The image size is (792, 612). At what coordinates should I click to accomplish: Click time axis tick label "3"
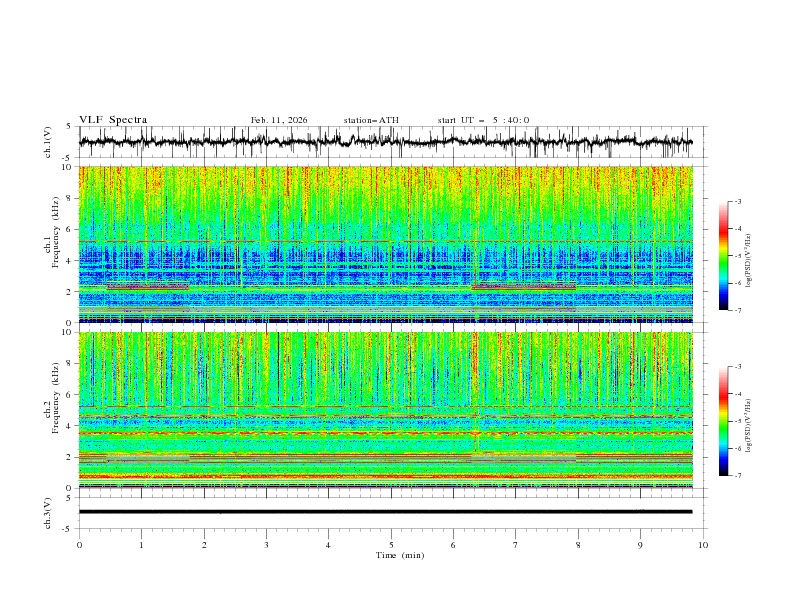coord(266,545)
